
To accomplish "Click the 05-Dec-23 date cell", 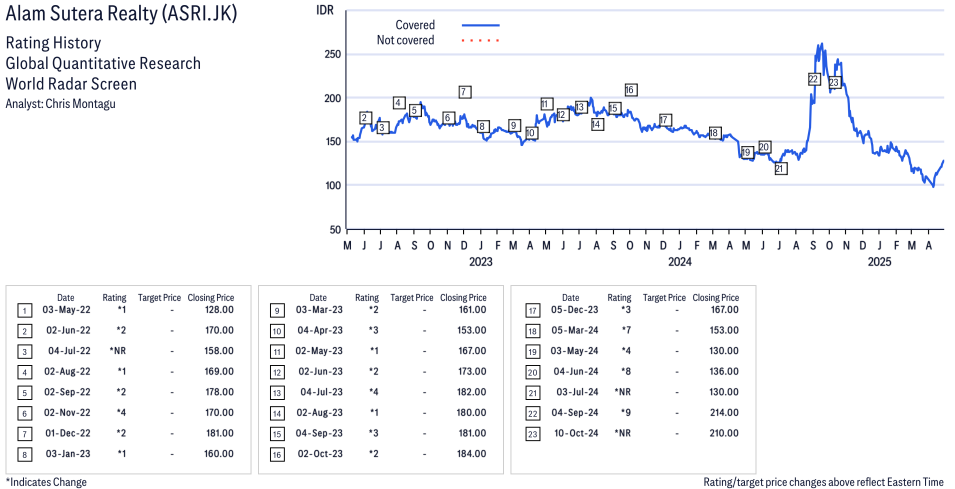I will pos(574,310).
